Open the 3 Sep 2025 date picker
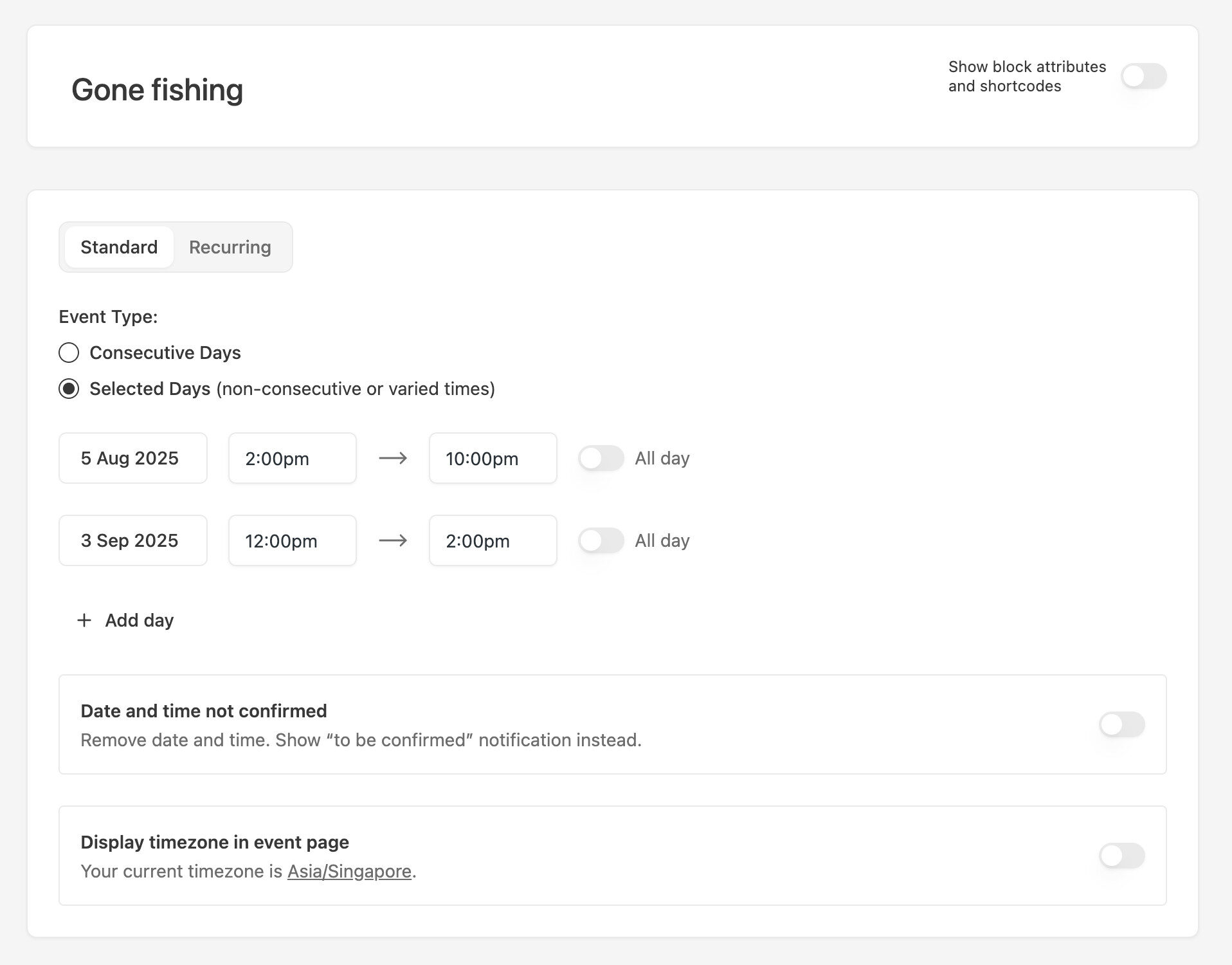This screenshot has width=1232, height=965. click(133, 540)
